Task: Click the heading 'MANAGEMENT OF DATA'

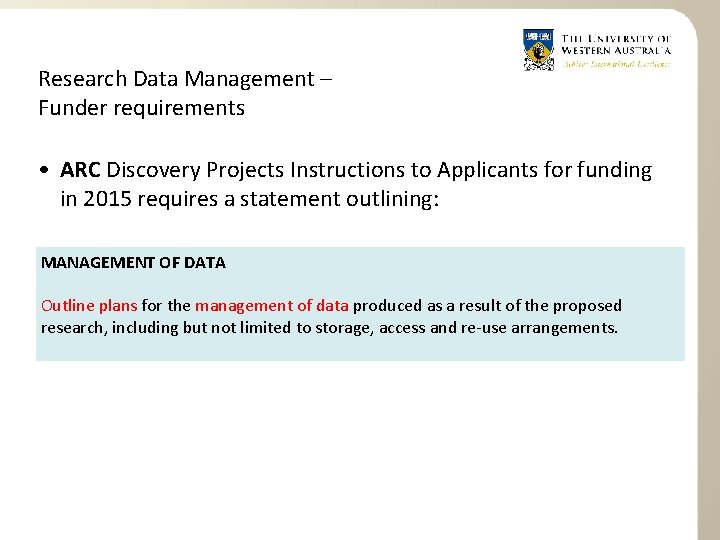Action: coord(133,263)
